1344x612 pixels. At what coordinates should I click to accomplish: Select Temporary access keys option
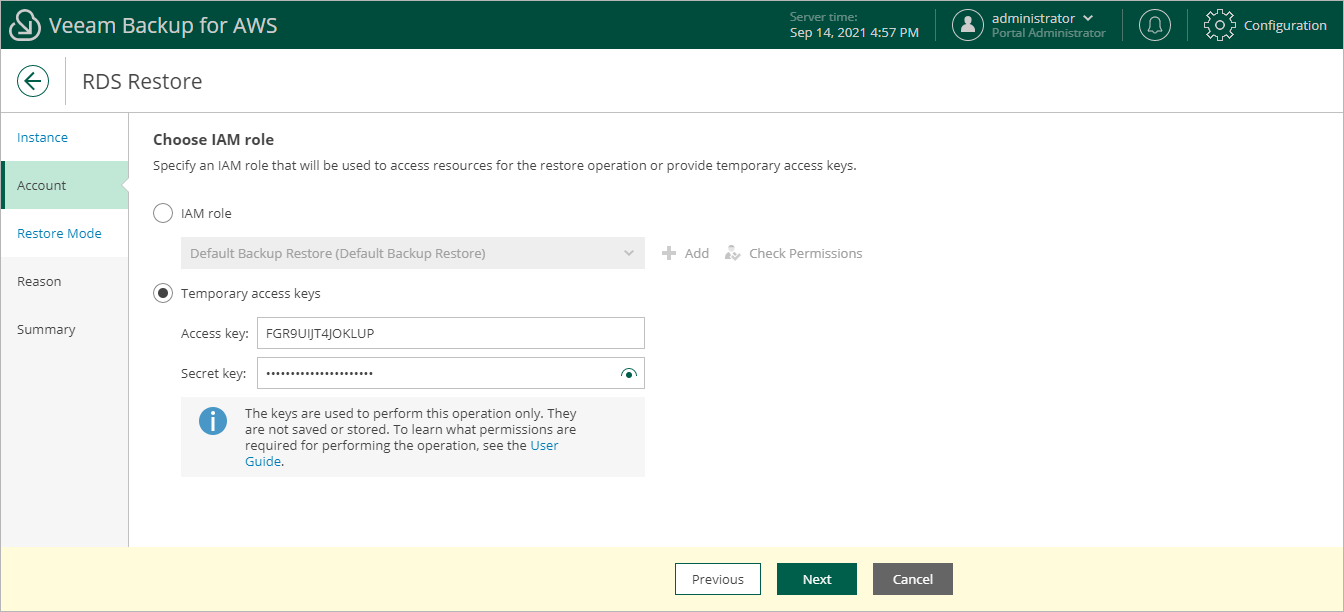(162, 293)
